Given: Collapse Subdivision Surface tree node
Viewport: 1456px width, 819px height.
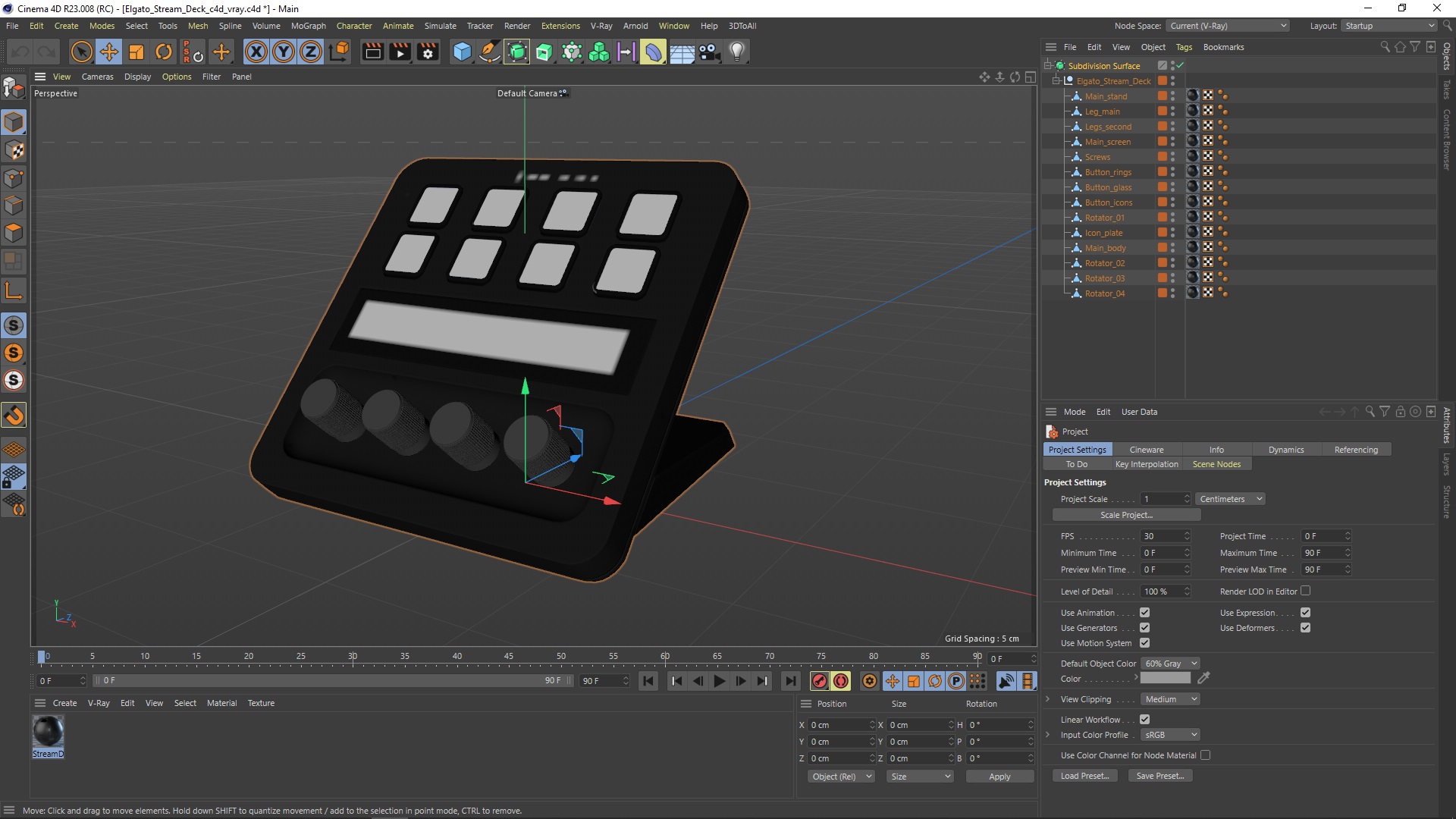Looking at the screenshot, I should (x=1047, y=66).
